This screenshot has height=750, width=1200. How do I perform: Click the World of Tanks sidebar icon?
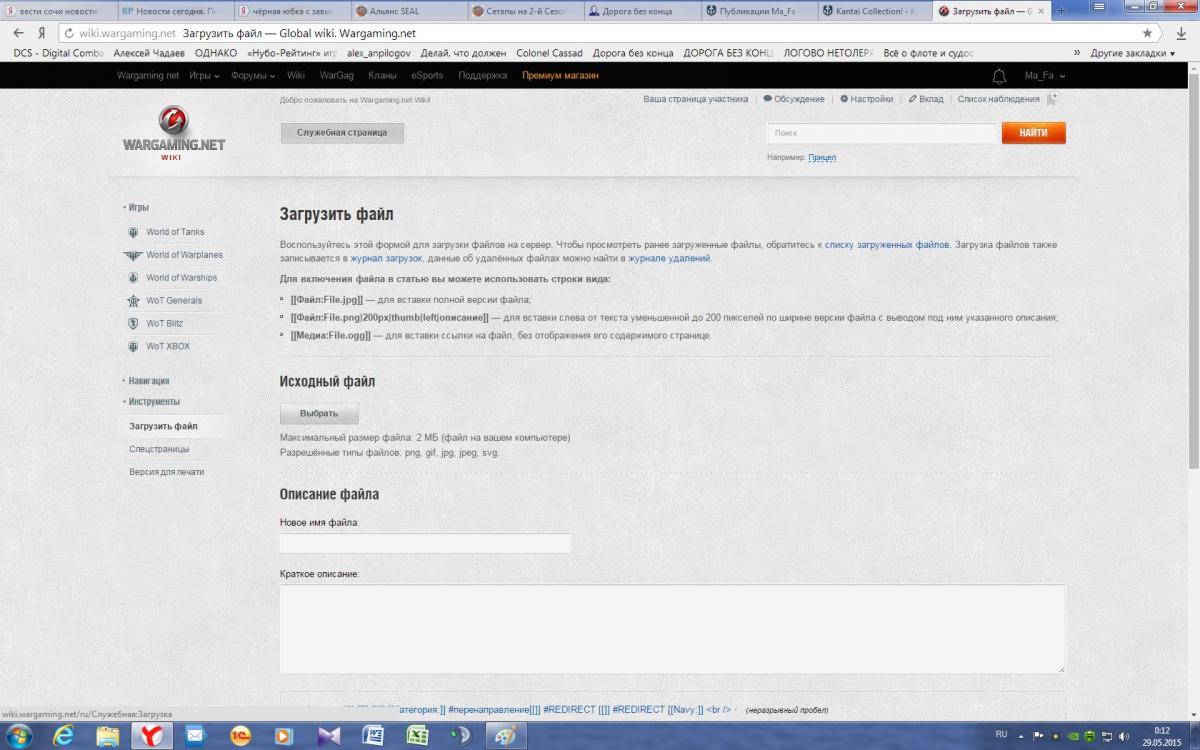coord(134,232)
